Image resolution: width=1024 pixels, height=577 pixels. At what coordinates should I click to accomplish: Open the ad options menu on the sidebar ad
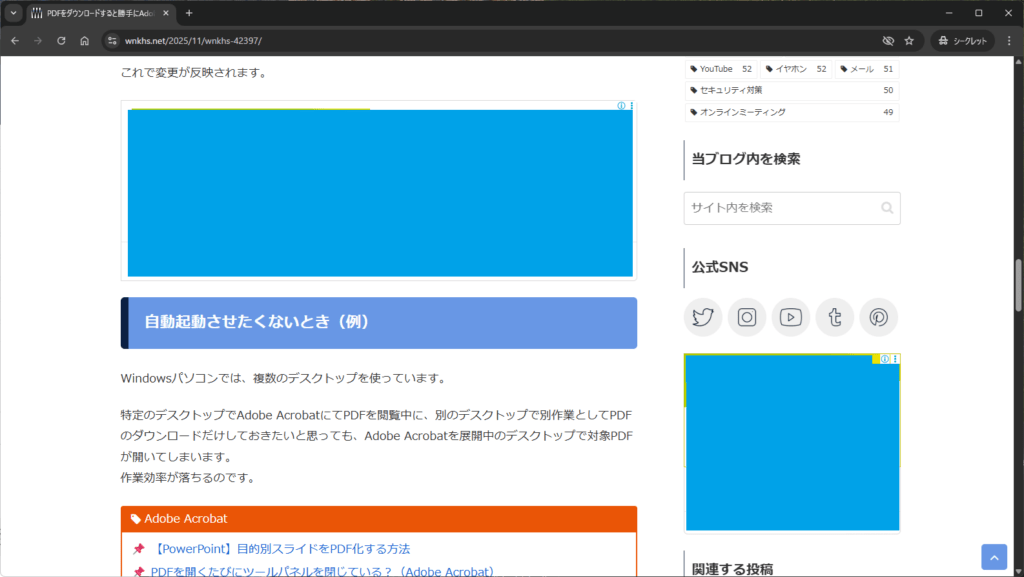pos(895,358)
